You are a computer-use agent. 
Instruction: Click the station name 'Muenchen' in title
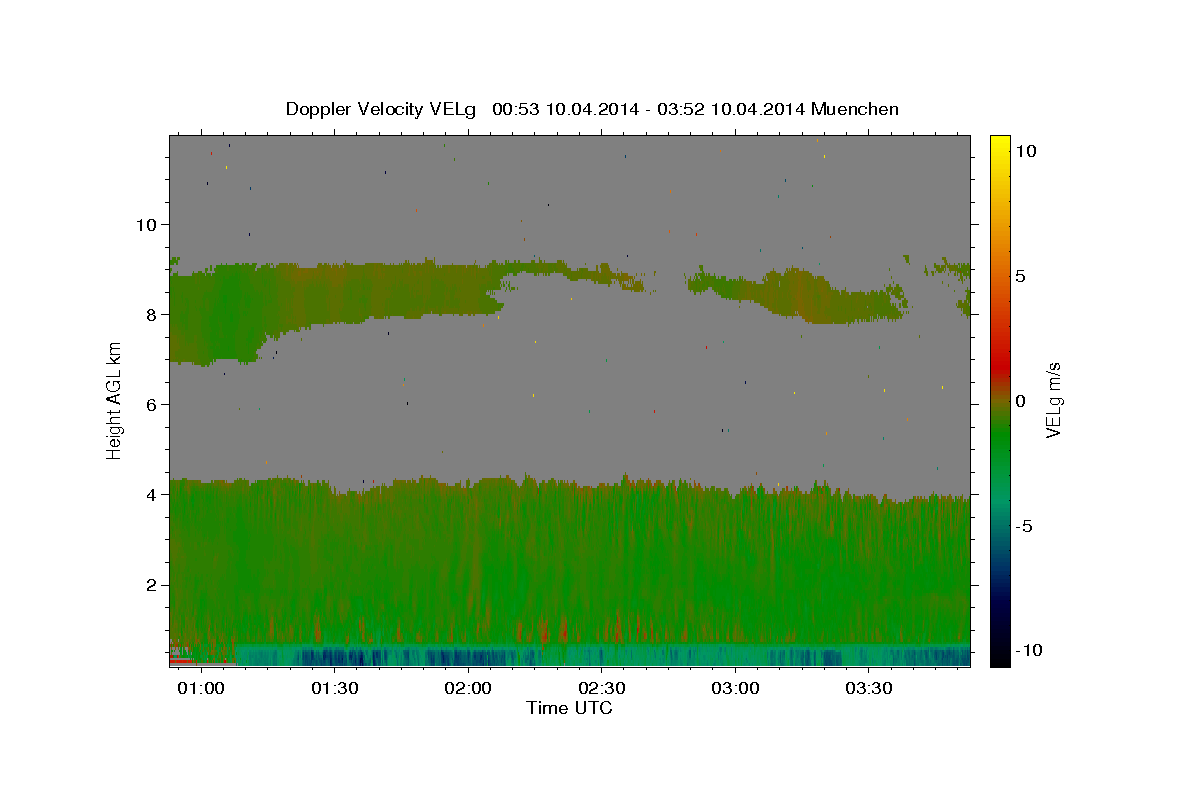855,109
